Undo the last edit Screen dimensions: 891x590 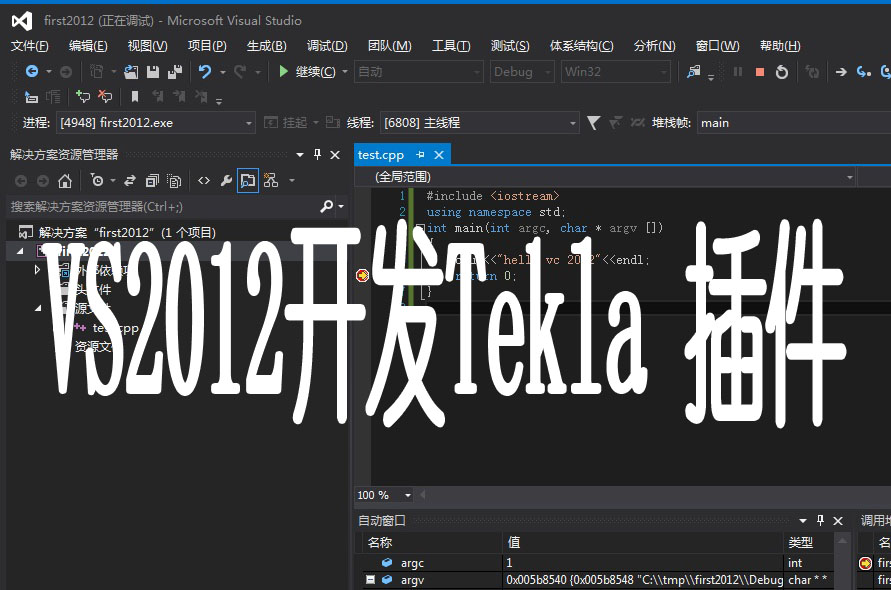point(205,72)
